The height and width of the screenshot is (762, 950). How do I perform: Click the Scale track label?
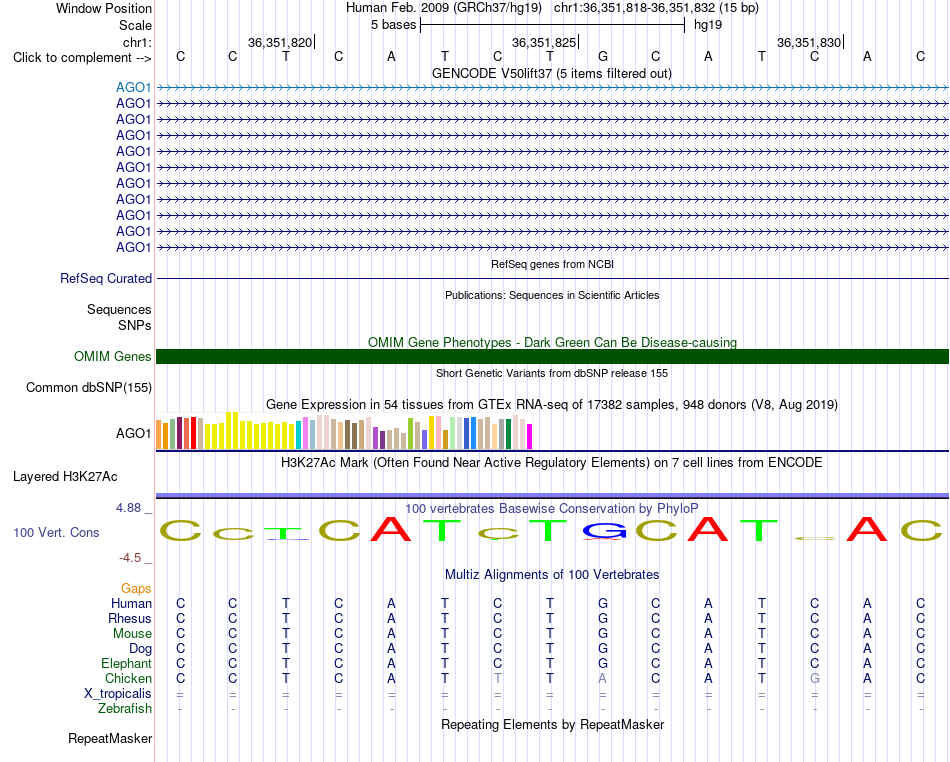(x=135, y=25)
